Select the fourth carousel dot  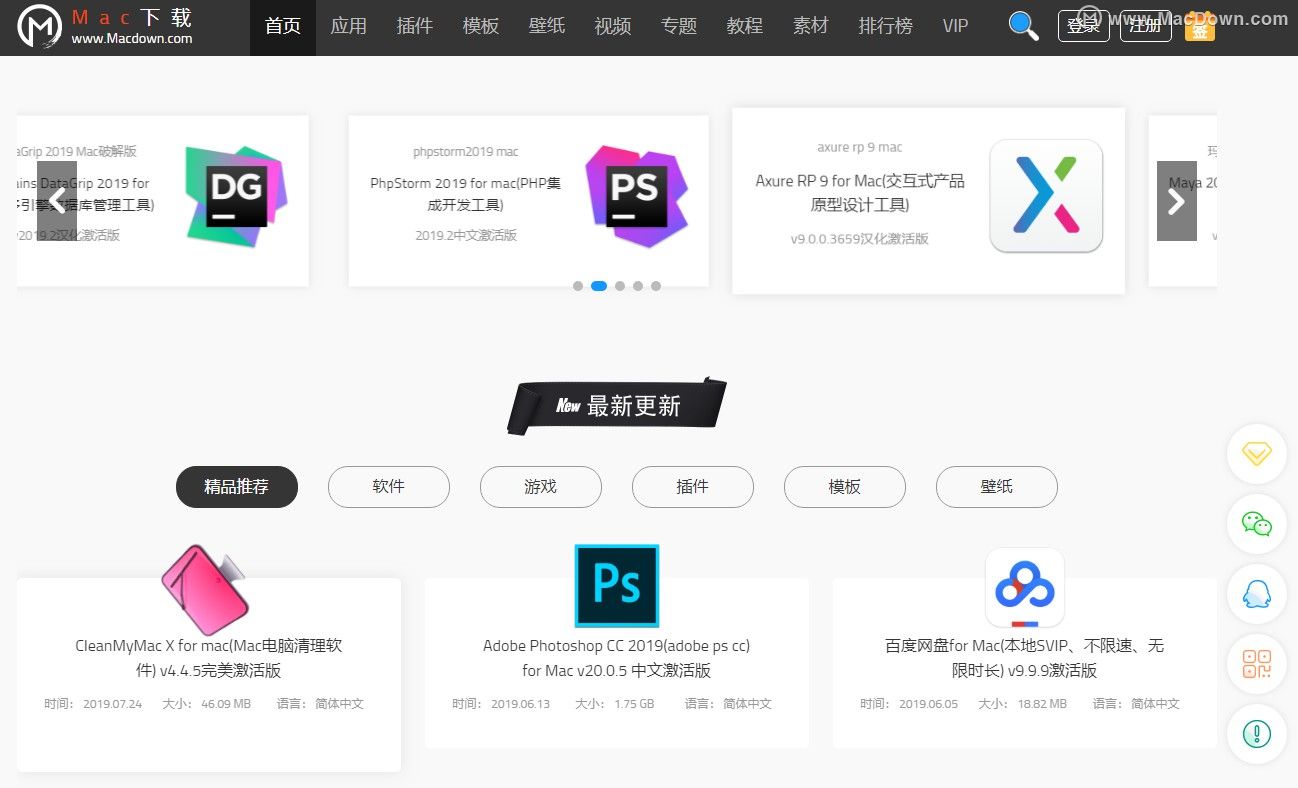[x=638, y=286]
